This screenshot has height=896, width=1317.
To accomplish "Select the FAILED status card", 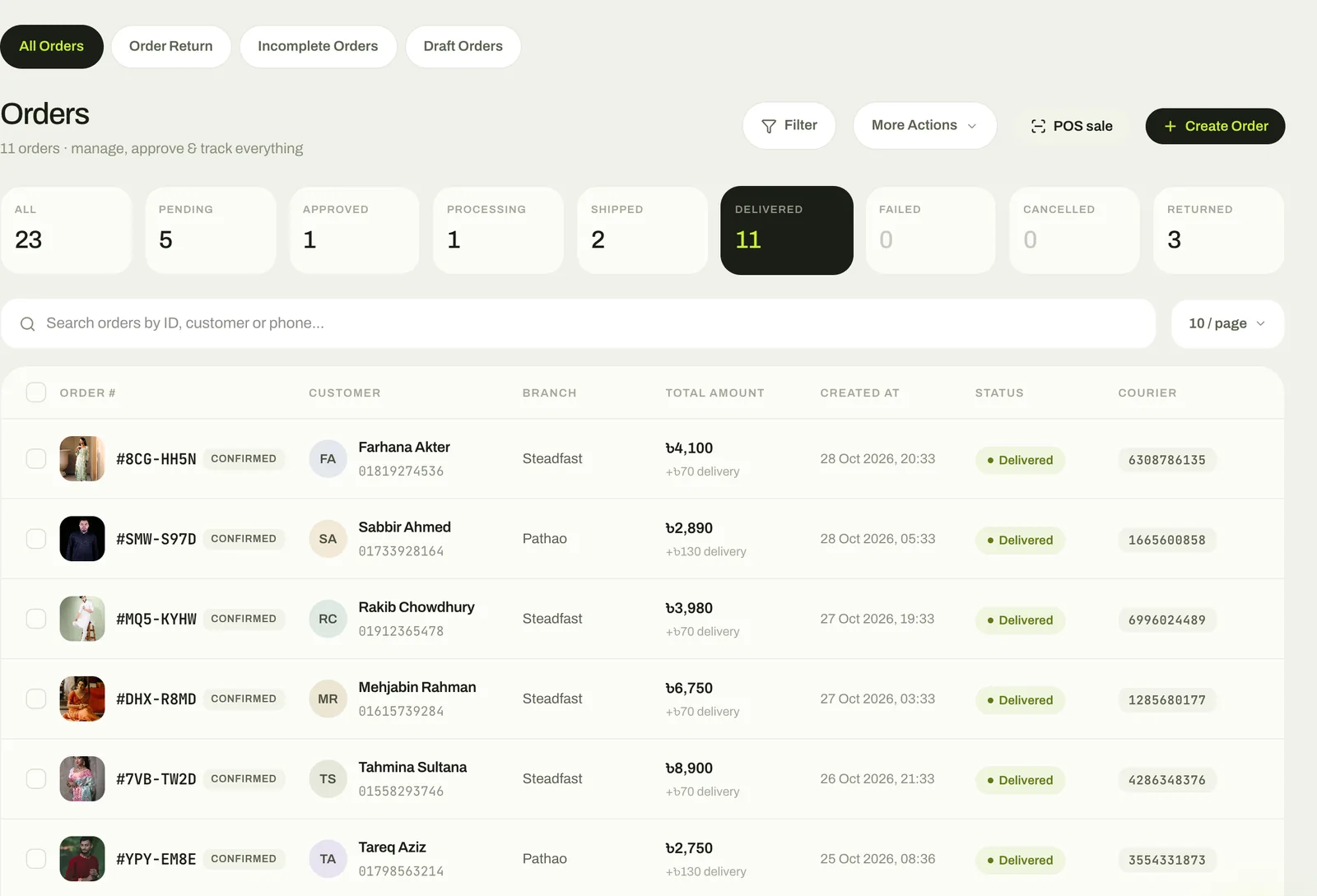I will click(931, 230).
